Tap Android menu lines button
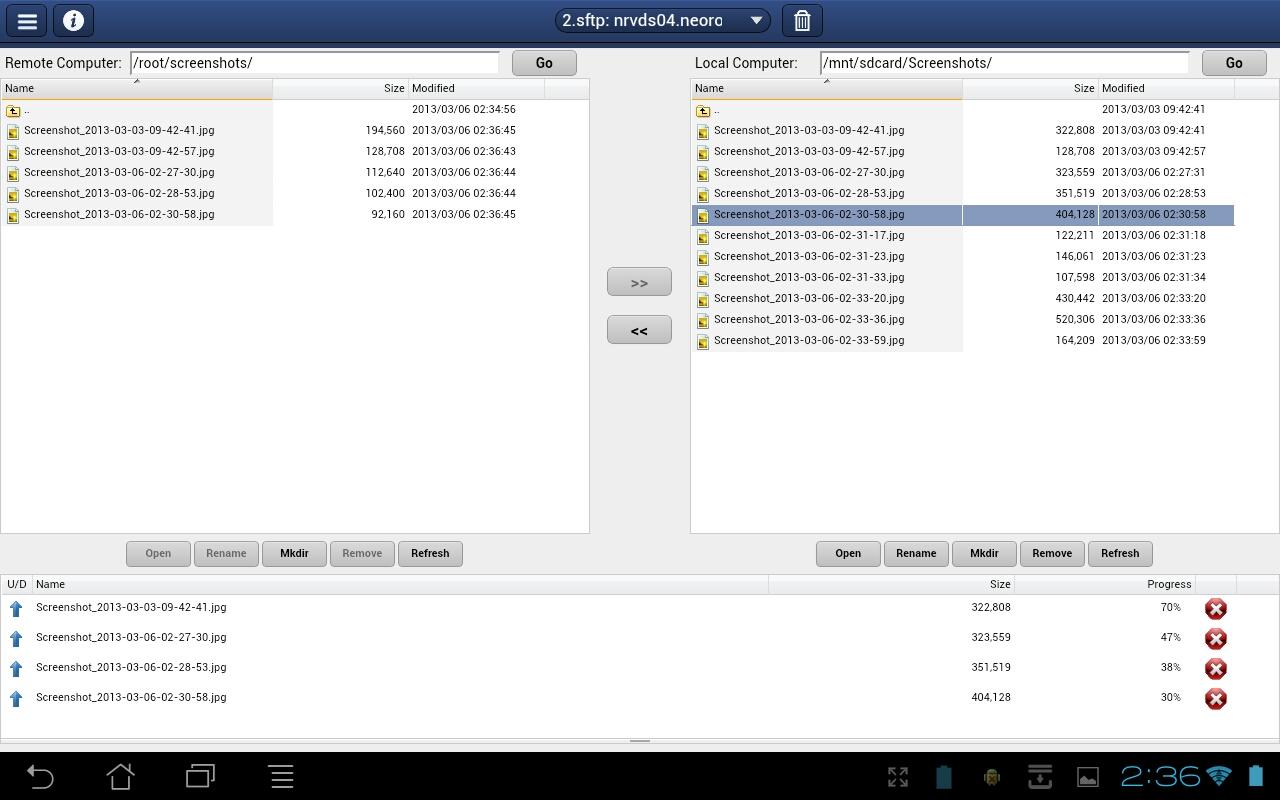This screenshot has height=800, width=1280. (281, 776)
